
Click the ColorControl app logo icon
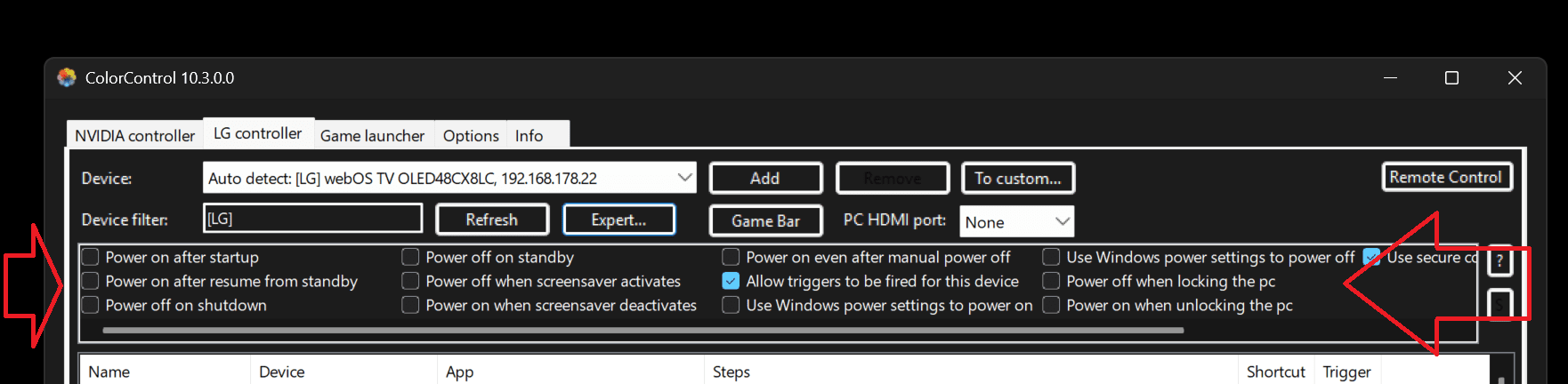point(67,78)
